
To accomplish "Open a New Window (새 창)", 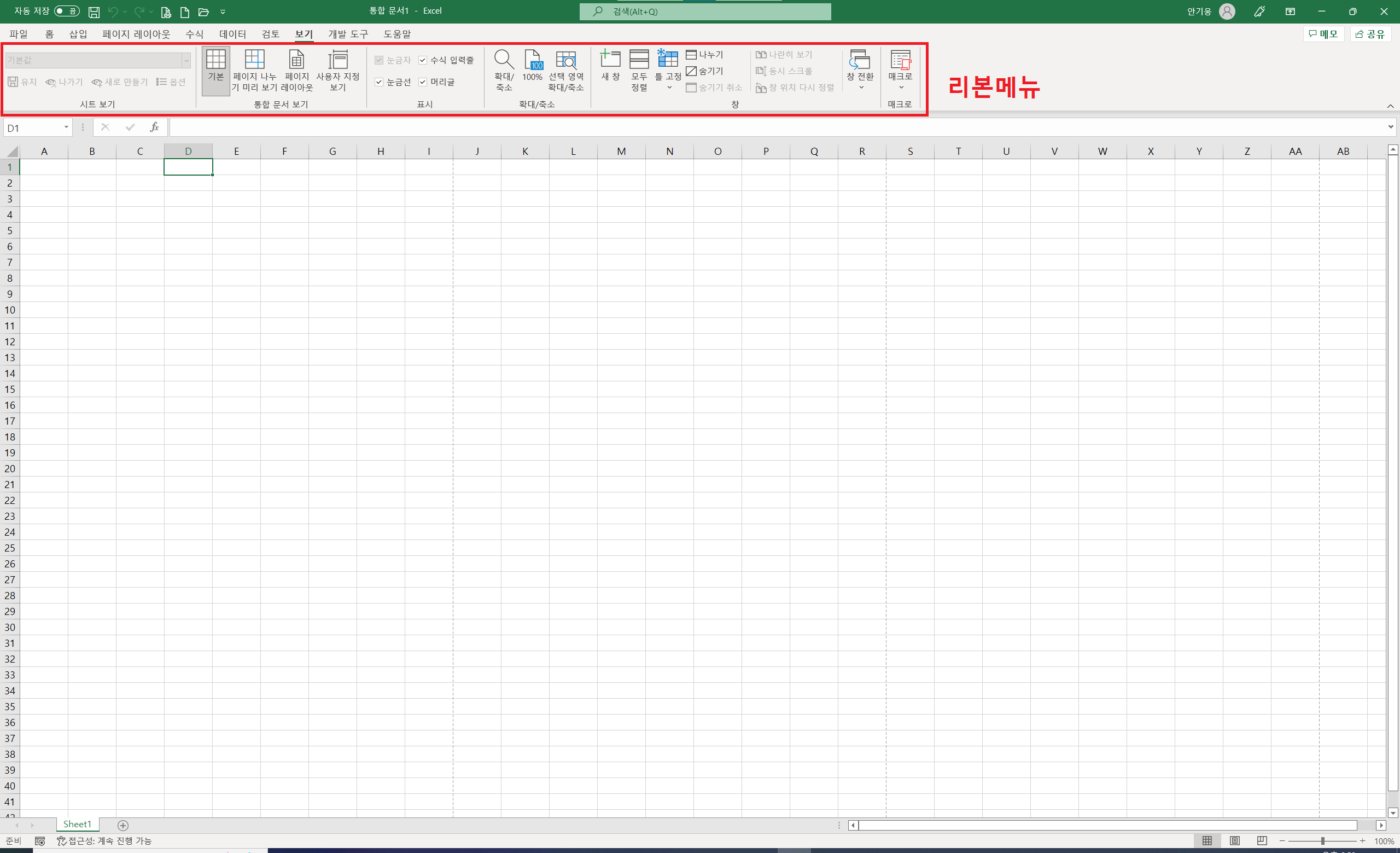I will click(x=610, y=60).
